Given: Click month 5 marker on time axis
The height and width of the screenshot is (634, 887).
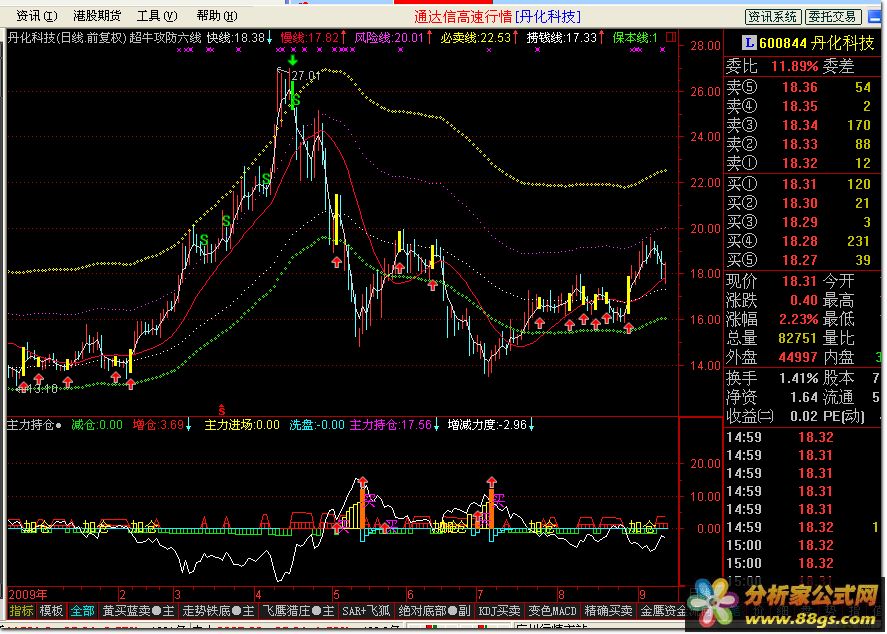Looking at the screenshot, I should 336,595.
